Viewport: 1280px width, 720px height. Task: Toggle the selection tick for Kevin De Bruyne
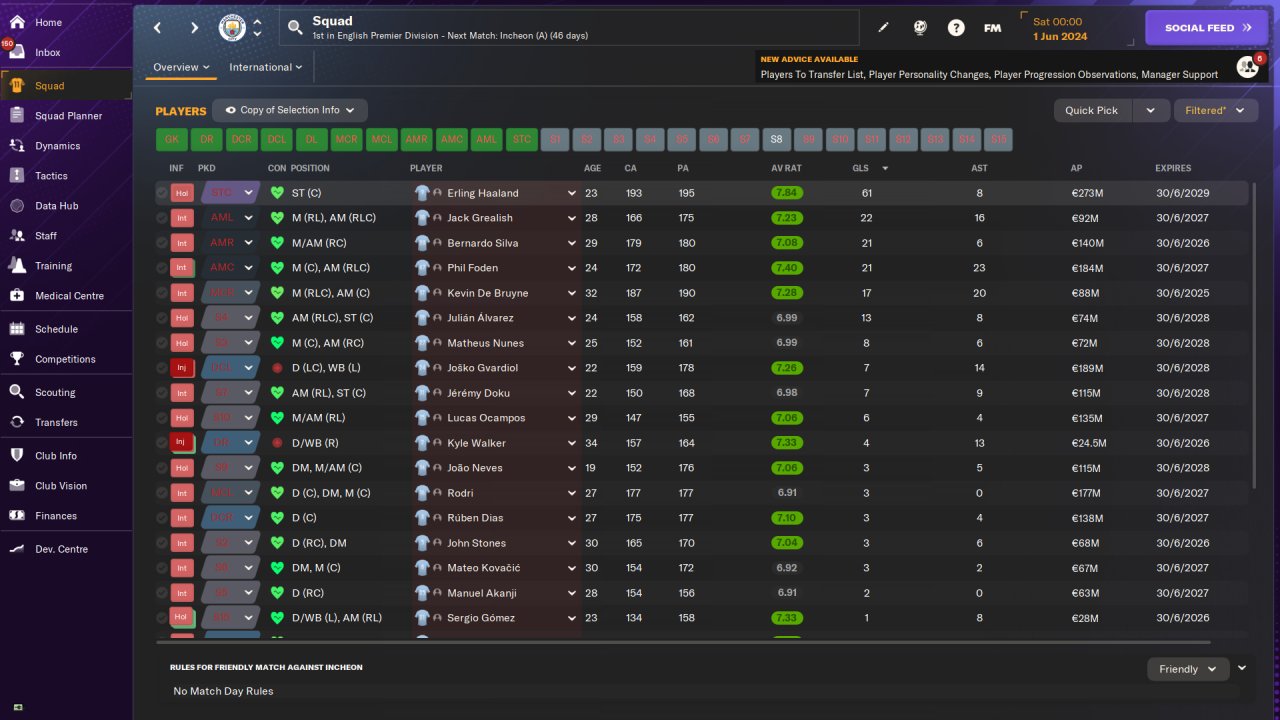click(162, 293)
